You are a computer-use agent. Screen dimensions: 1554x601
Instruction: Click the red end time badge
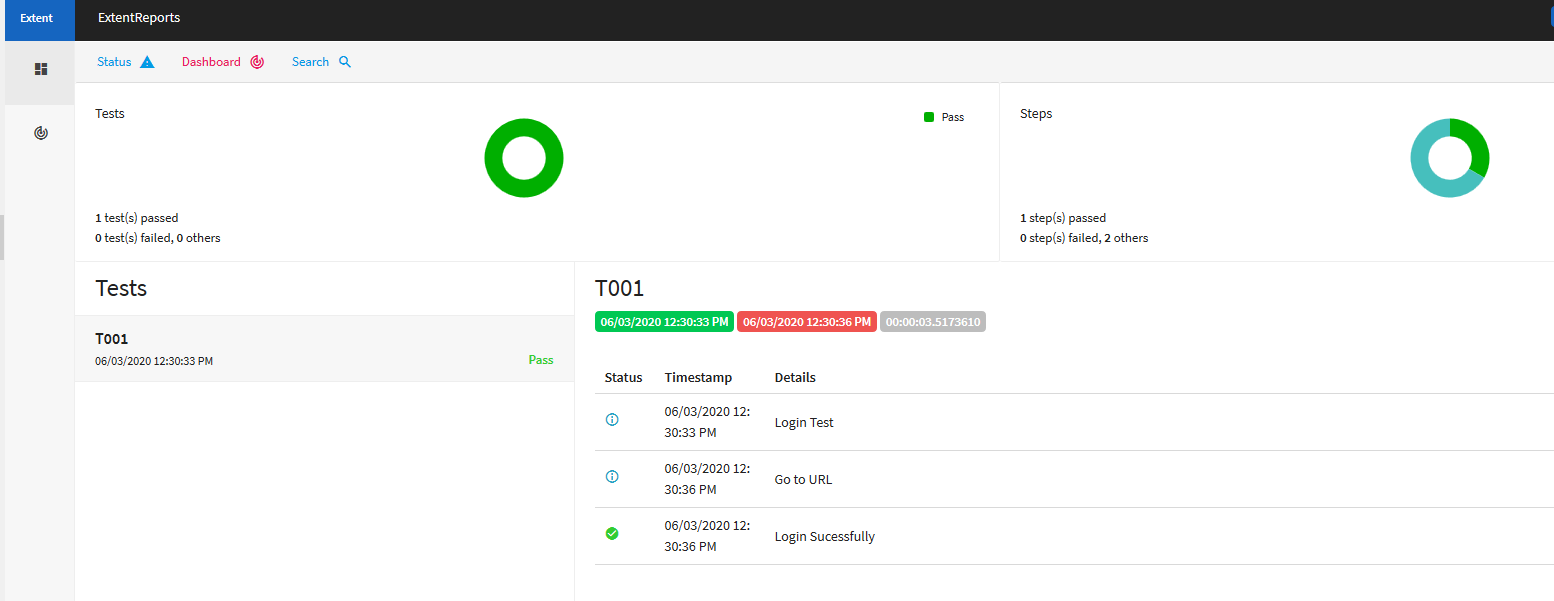(807, 322)
